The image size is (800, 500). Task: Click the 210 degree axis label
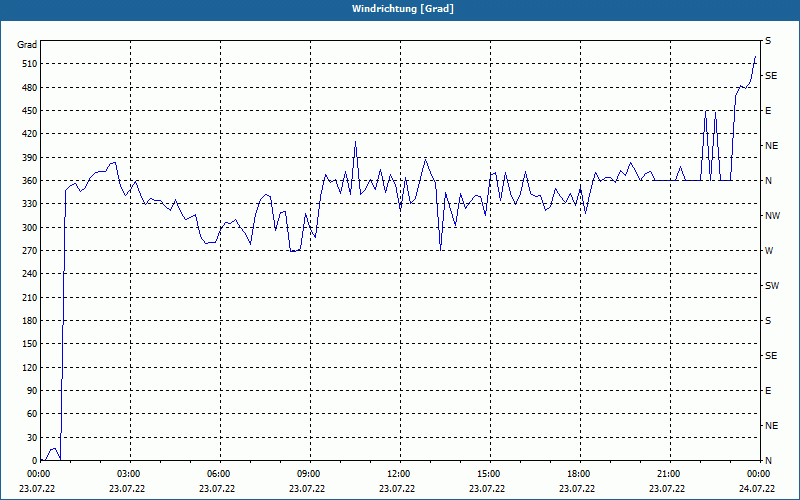tap(29, 297)
